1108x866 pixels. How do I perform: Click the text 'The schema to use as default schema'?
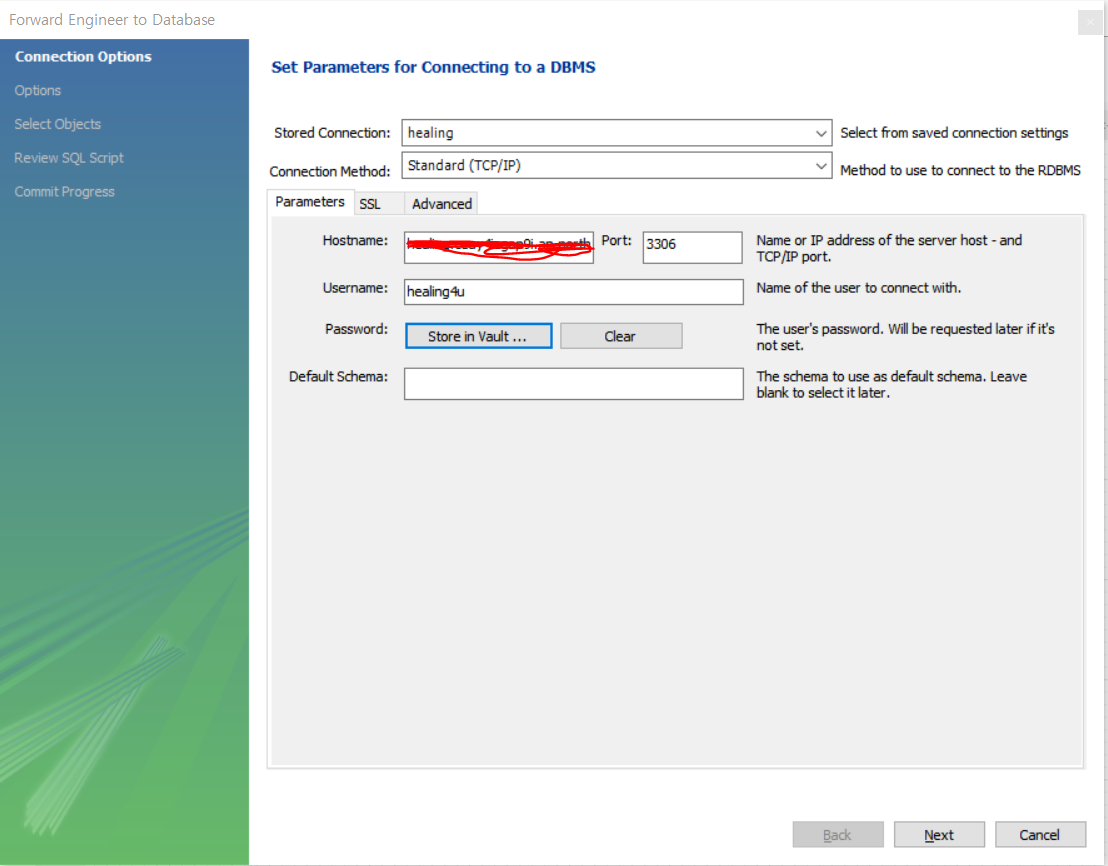[x=871, y=376]
